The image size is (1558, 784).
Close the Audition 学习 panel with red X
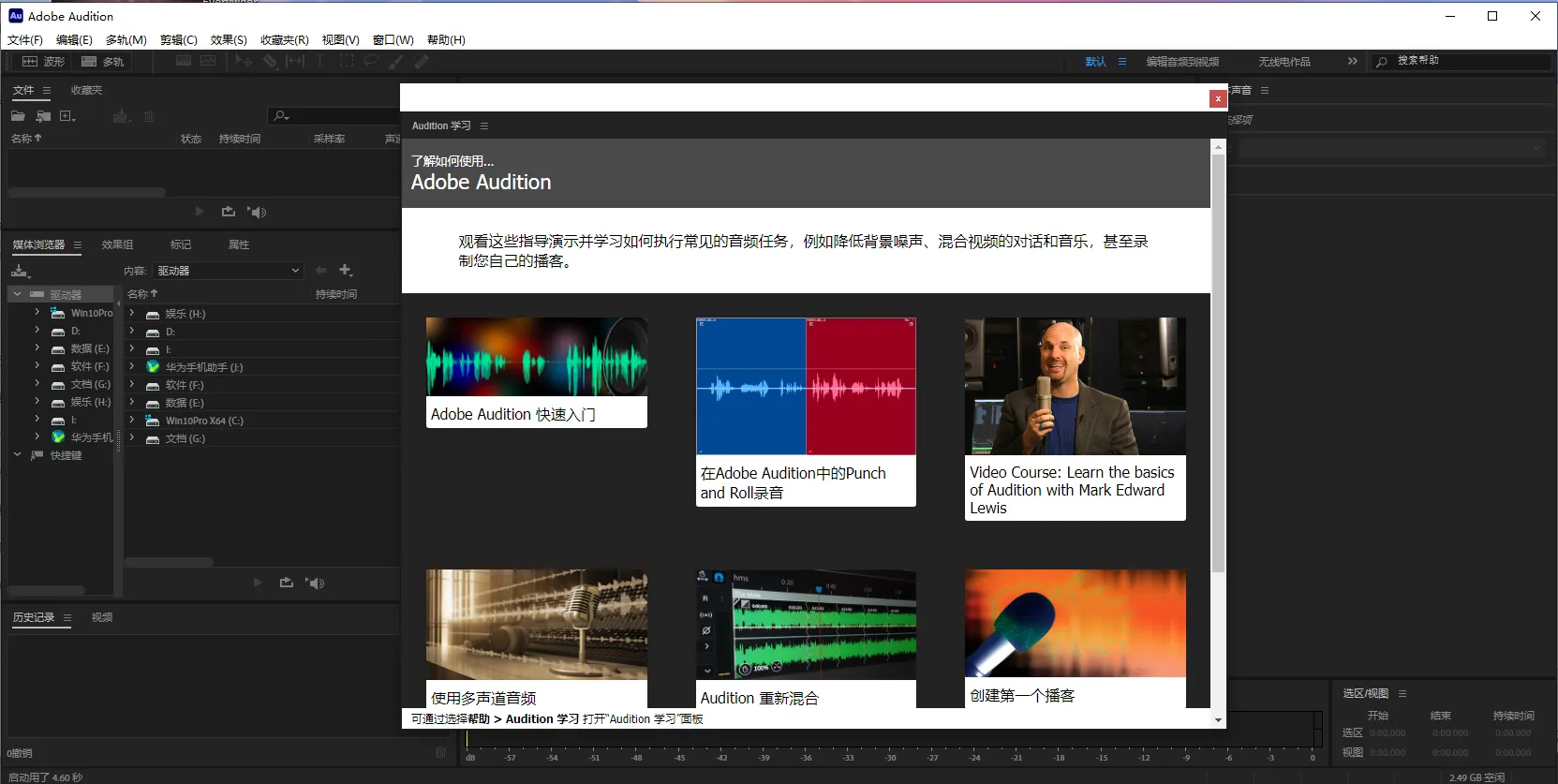[x=1217, y=98]
